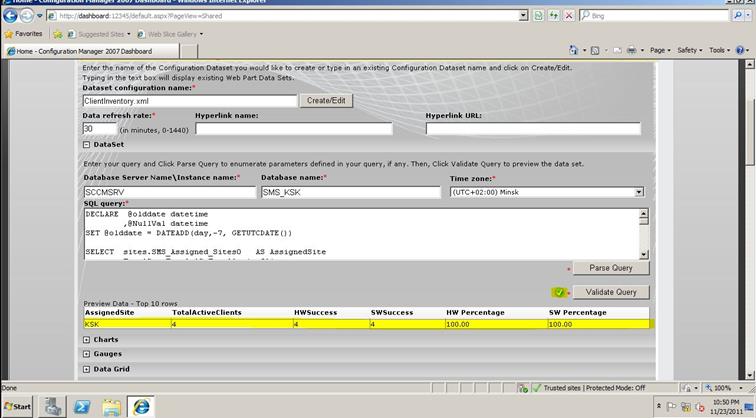Click the SW Percentage value 100.00
756x418 pixels.
pyautogui.click(x=561, y=324)
